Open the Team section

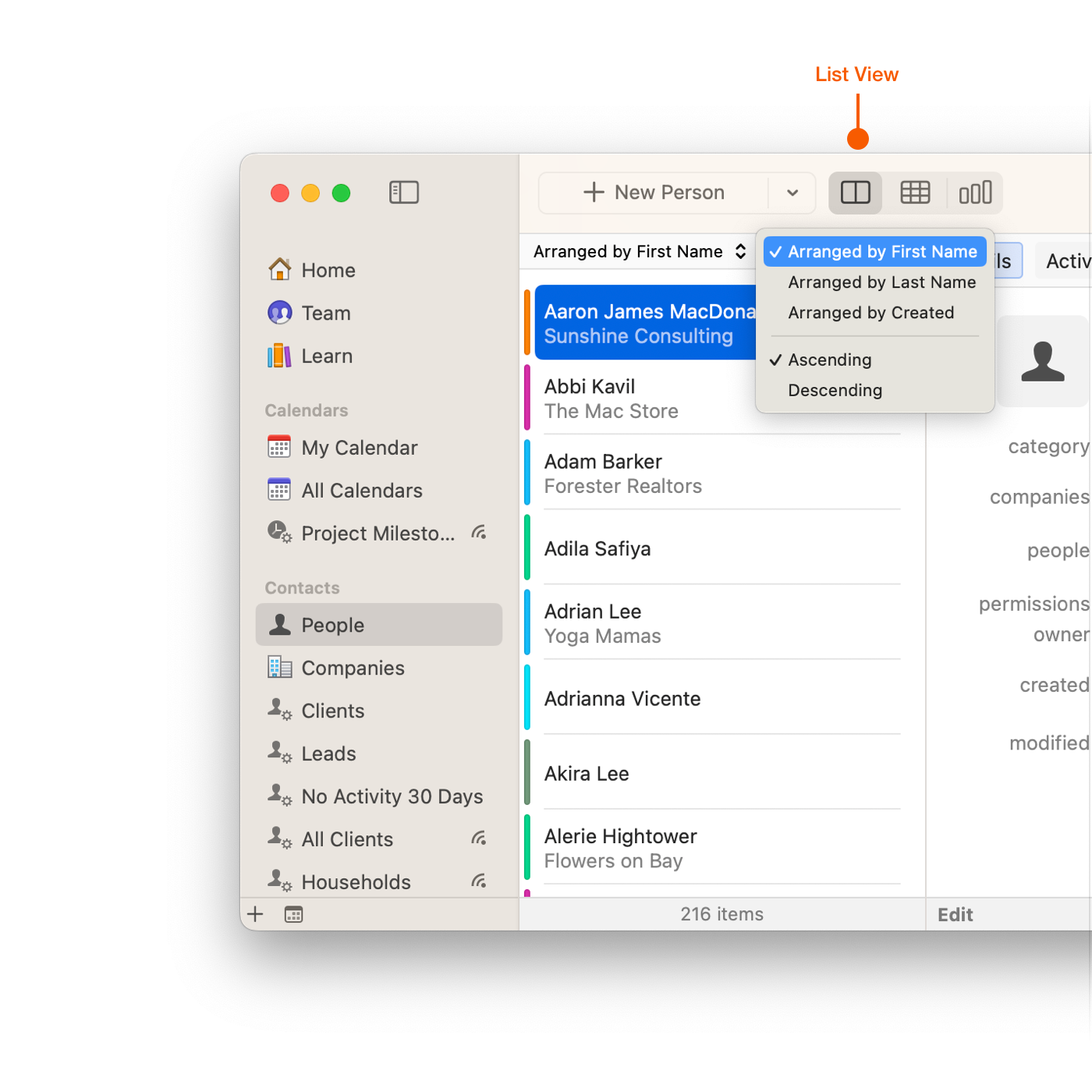325,314
